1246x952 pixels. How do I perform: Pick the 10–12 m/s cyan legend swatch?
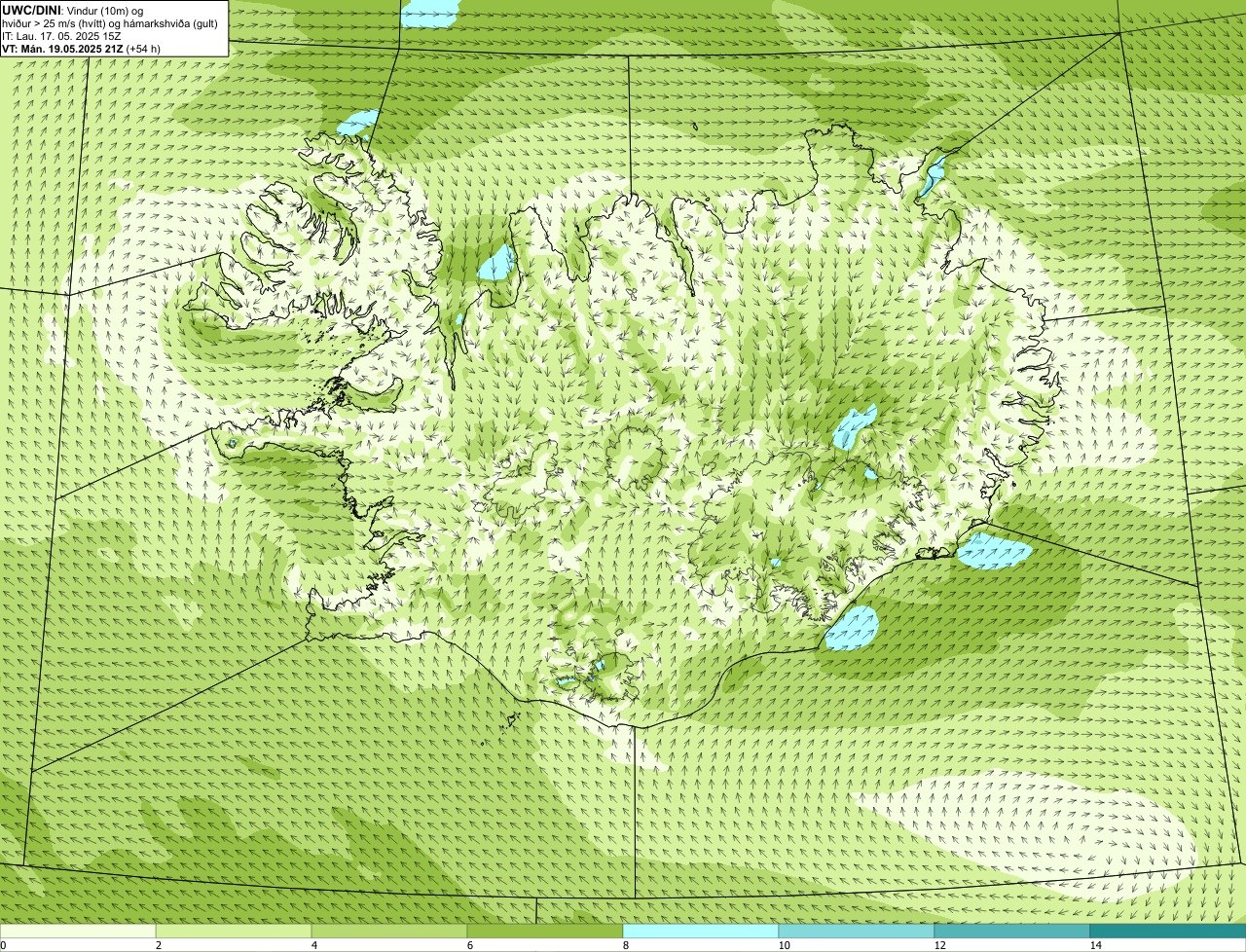coord(857,931)
